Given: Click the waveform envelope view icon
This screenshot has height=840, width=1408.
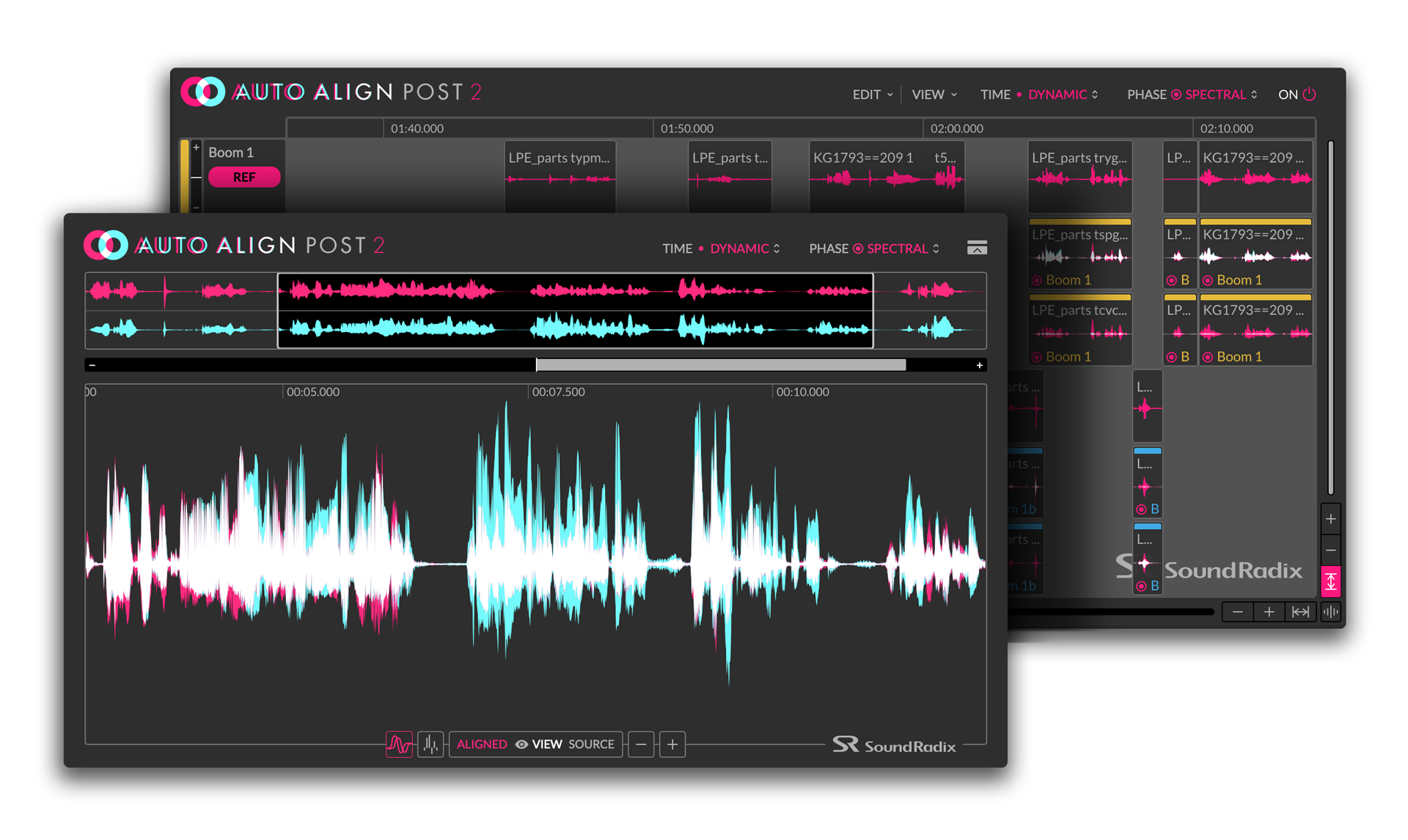Looking at the screenshot, I should click(x=399, y=744).
